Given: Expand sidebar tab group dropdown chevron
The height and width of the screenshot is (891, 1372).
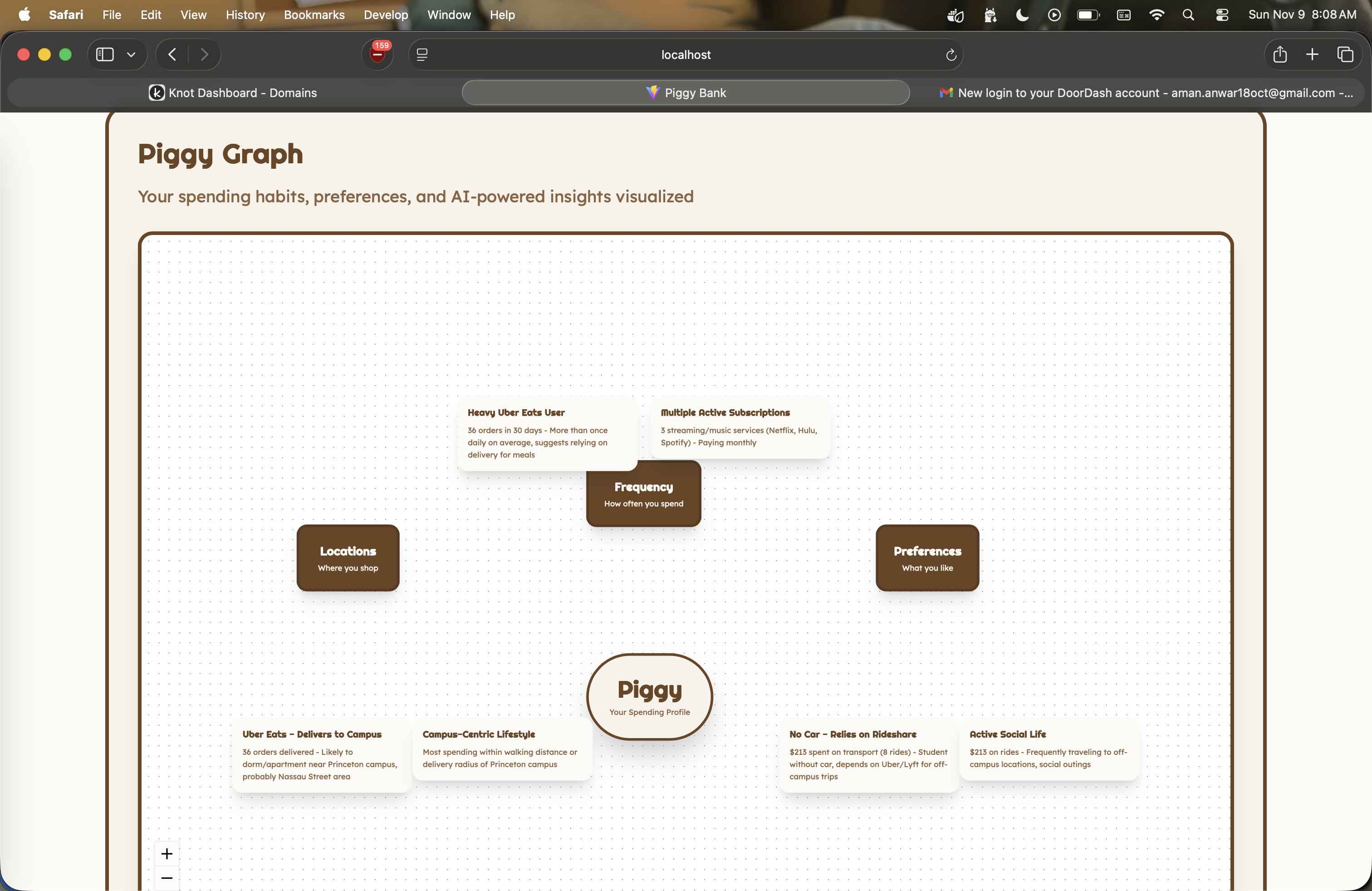Looking at the screenshot, I should tap(132, 55).
